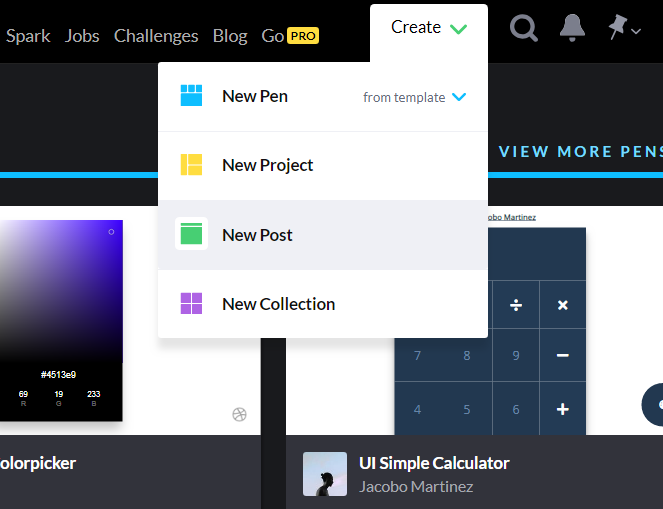Click calculator minus key
663x509 pixels.
point(563,355)
